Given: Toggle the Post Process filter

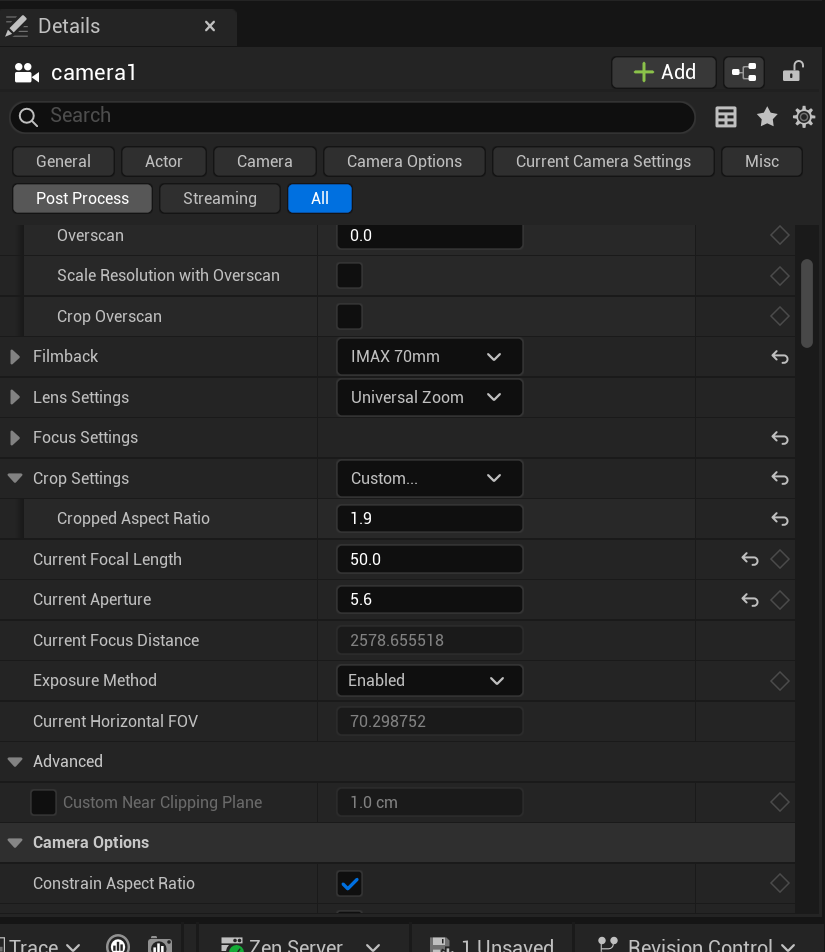Looking at the screenshot, I should [x=83, y=199].
